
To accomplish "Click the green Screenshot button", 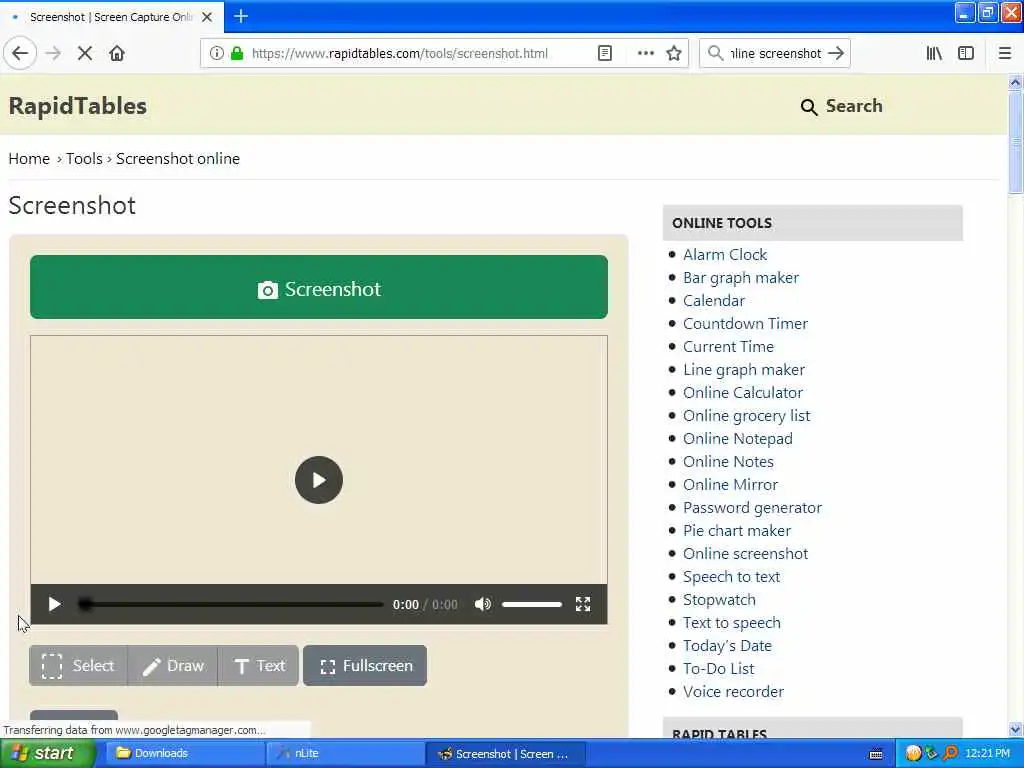I will pyautogui.click(x=319, y=287).
